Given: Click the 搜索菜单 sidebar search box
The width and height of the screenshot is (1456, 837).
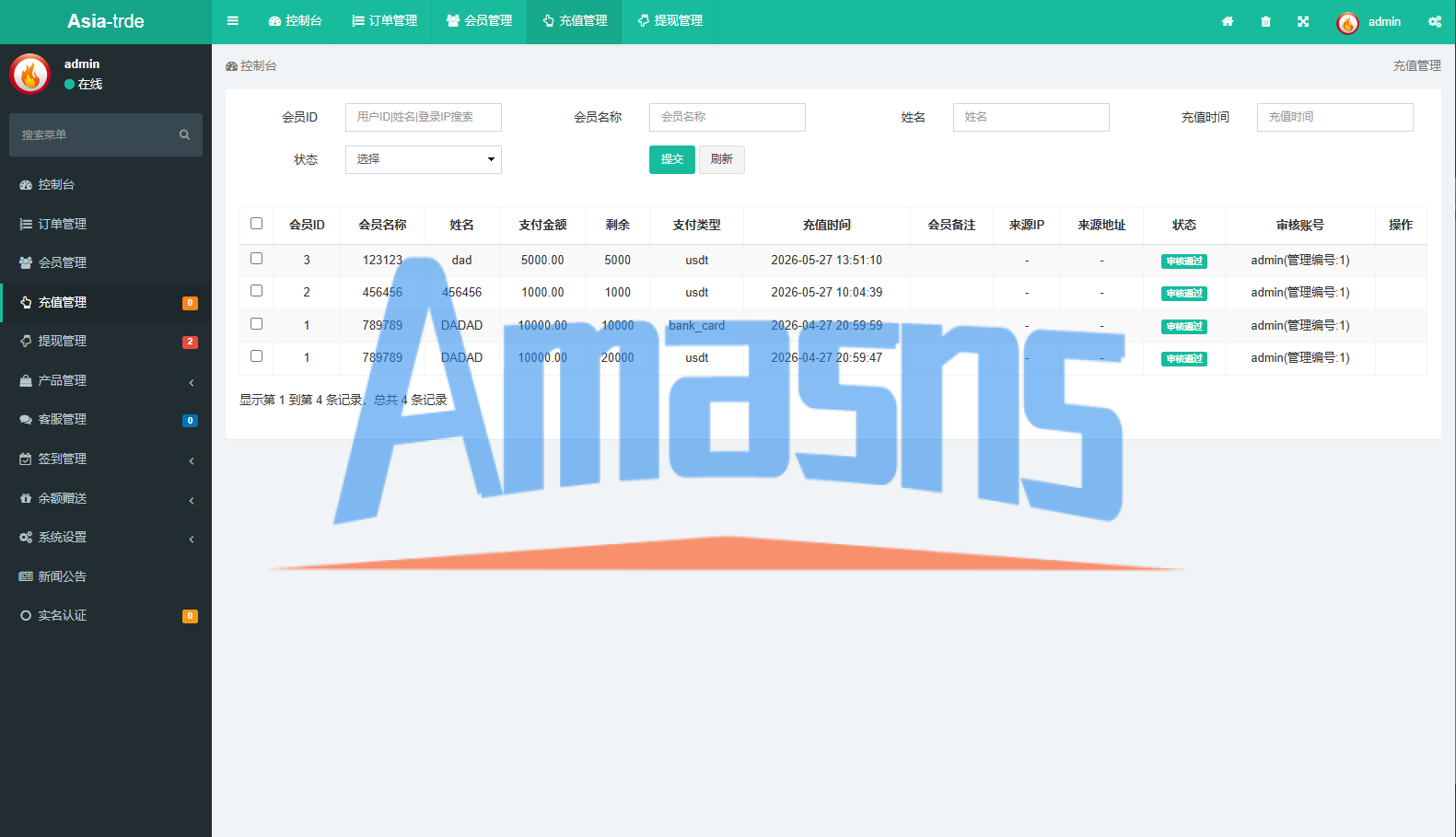Looking at the screenshot, I should (106, 134).
